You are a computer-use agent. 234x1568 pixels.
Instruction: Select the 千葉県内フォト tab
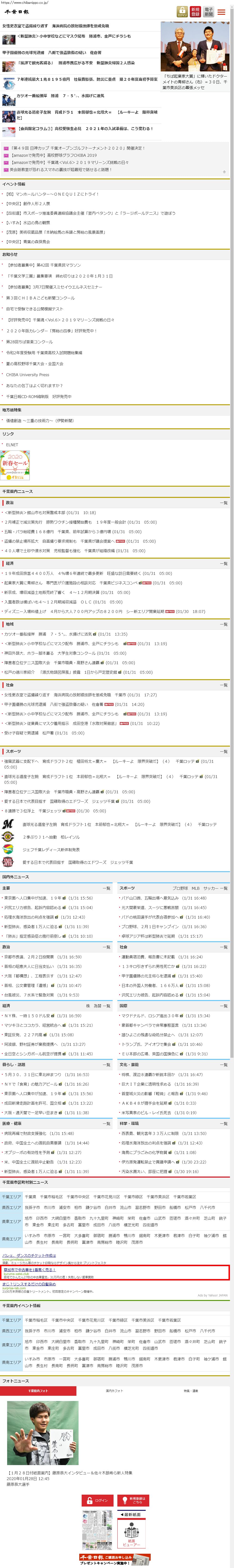click(38, 1391)
